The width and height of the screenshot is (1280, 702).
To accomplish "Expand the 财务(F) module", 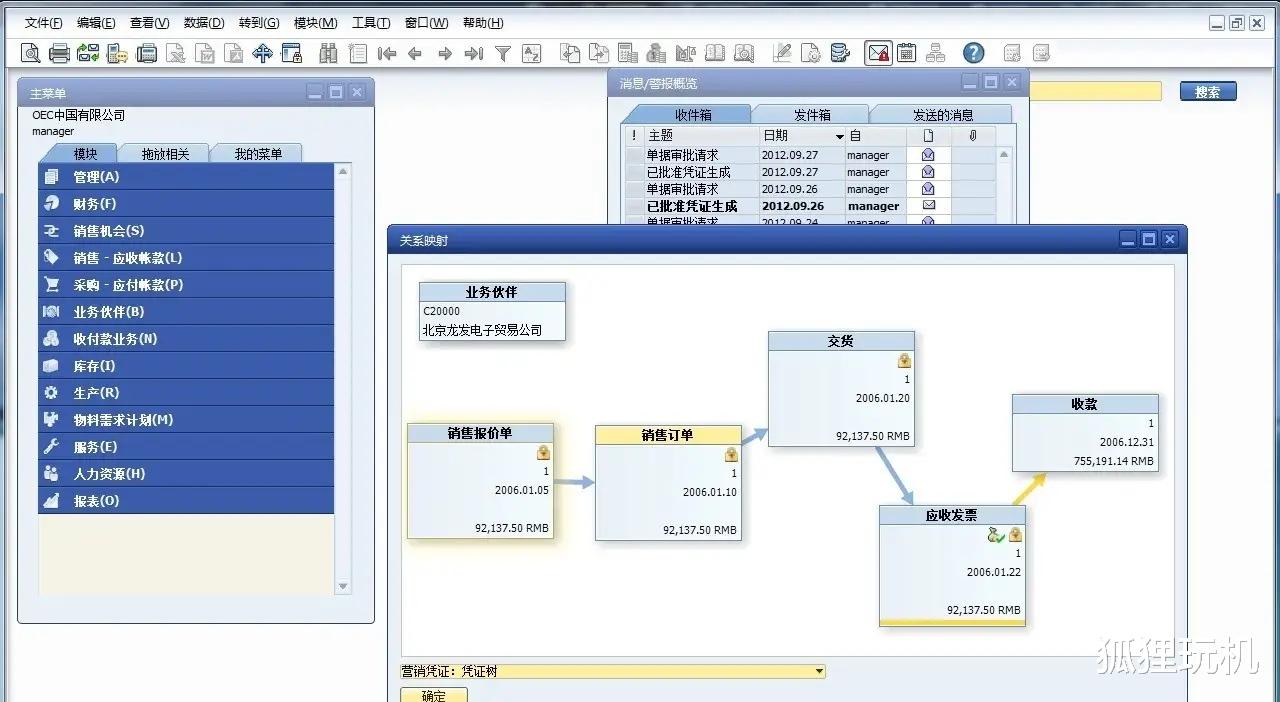I will click(x=186, y=204).
